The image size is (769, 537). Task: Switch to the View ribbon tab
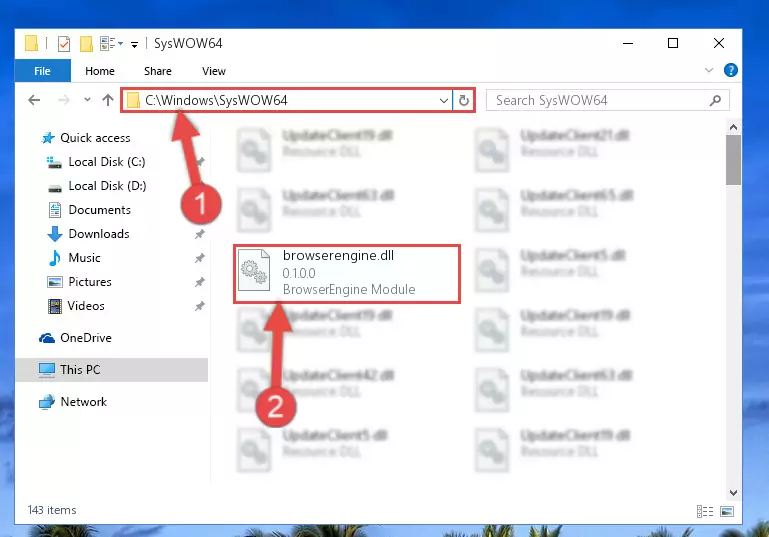[214, 71]
